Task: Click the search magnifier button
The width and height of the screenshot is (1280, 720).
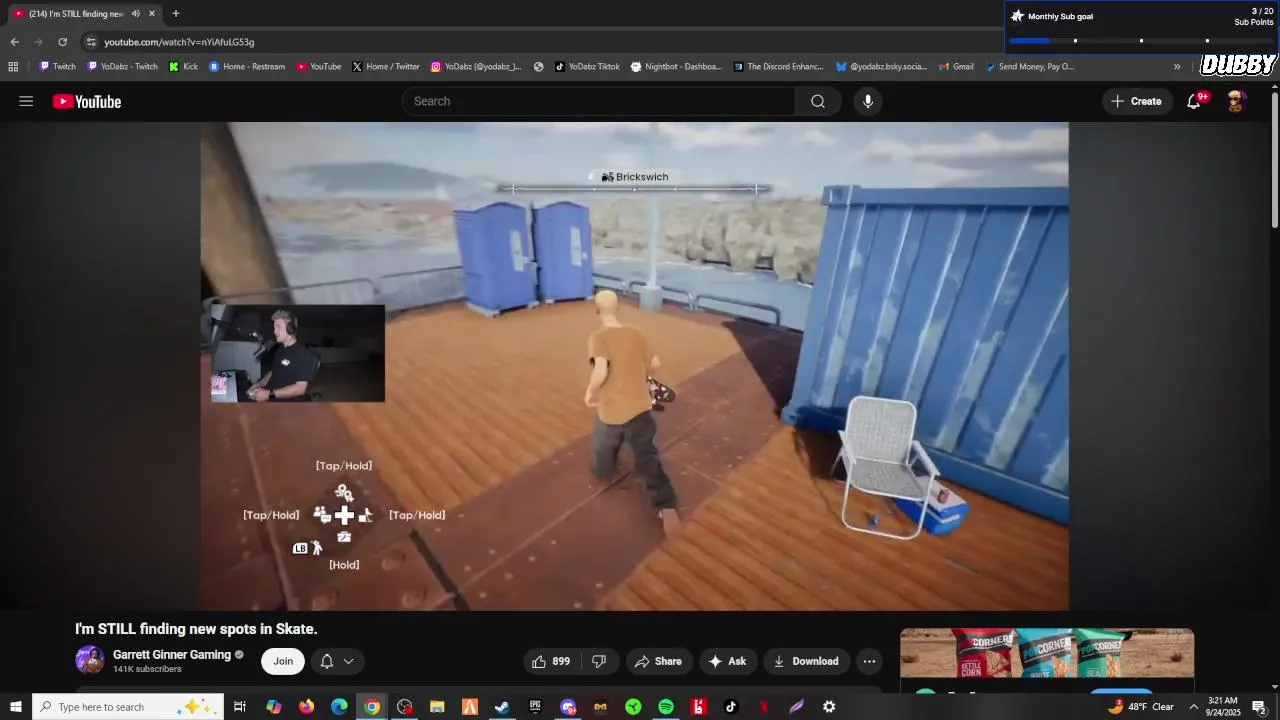Action: [x=818, y=101]
